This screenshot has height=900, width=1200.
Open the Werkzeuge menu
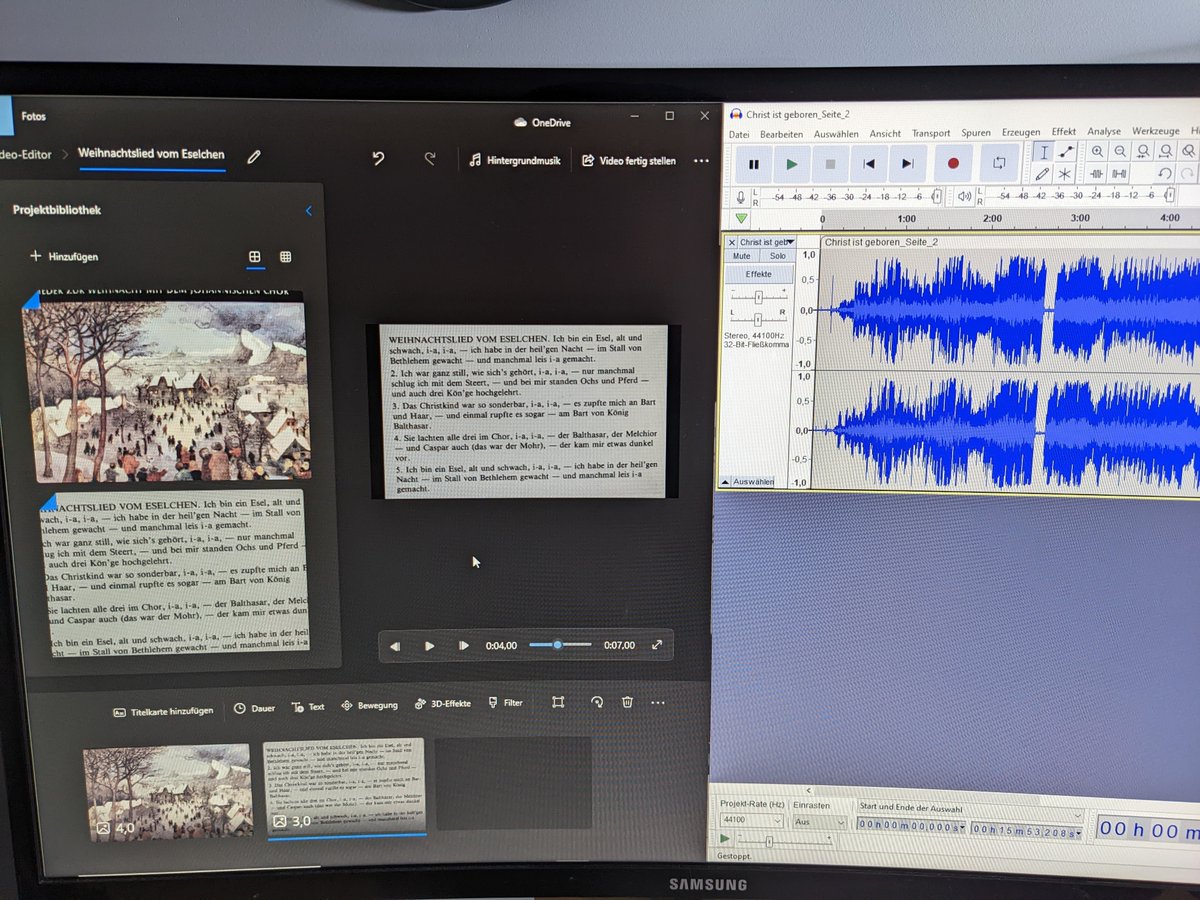[x=1156, y=131]
